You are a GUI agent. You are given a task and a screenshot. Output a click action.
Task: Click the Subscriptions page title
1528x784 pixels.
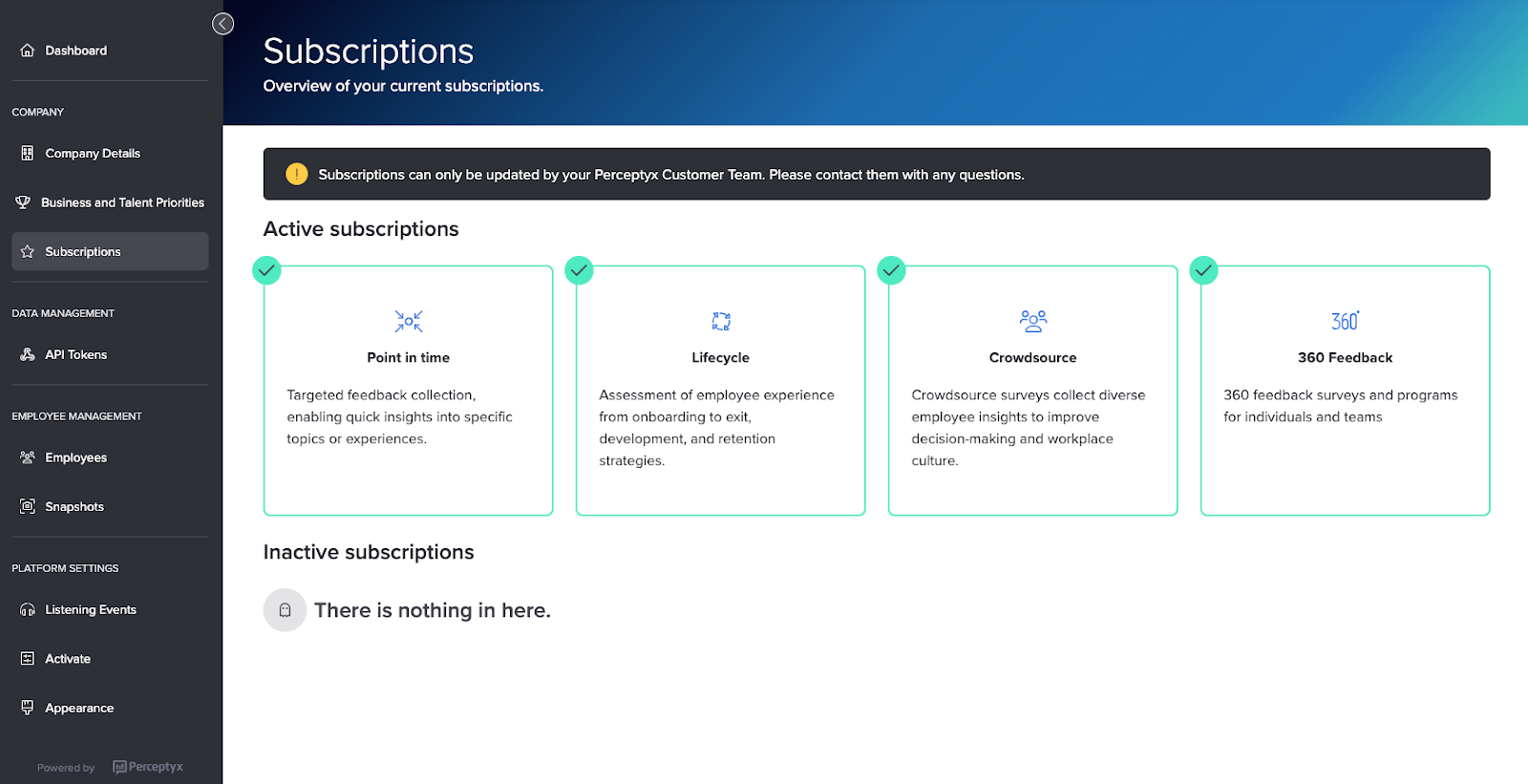click(369, 52)
